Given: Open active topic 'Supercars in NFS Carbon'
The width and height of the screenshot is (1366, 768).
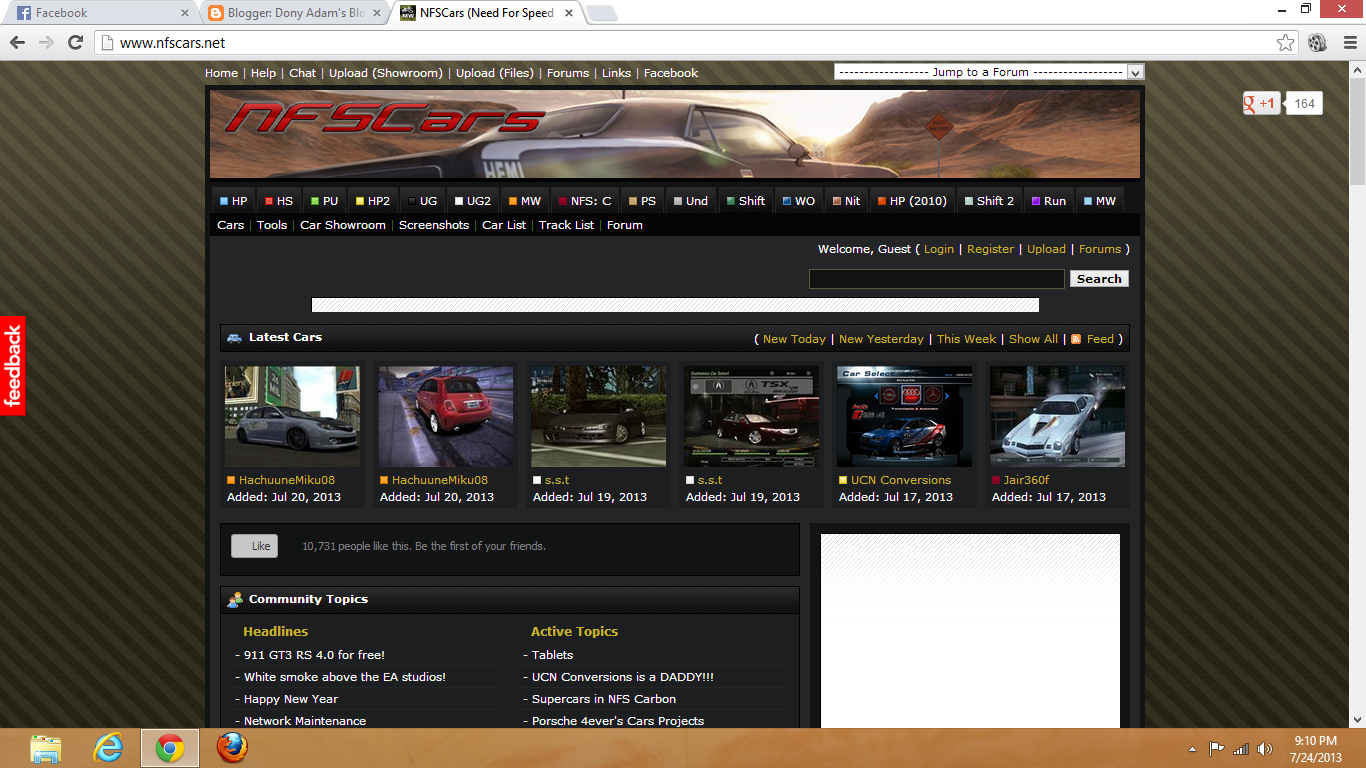Looking at the screenshot, I should 604,699.
